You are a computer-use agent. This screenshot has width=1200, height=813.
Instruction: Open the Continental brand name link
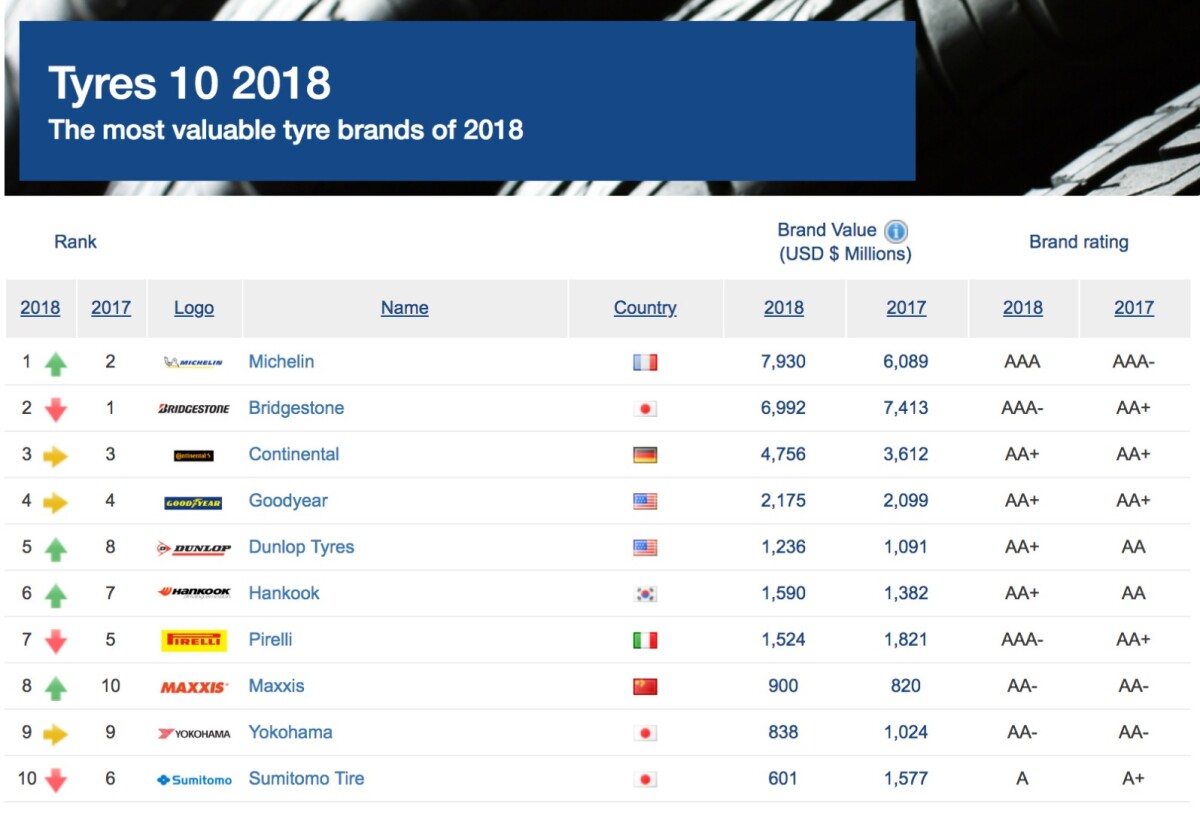(x=294, y=454)
